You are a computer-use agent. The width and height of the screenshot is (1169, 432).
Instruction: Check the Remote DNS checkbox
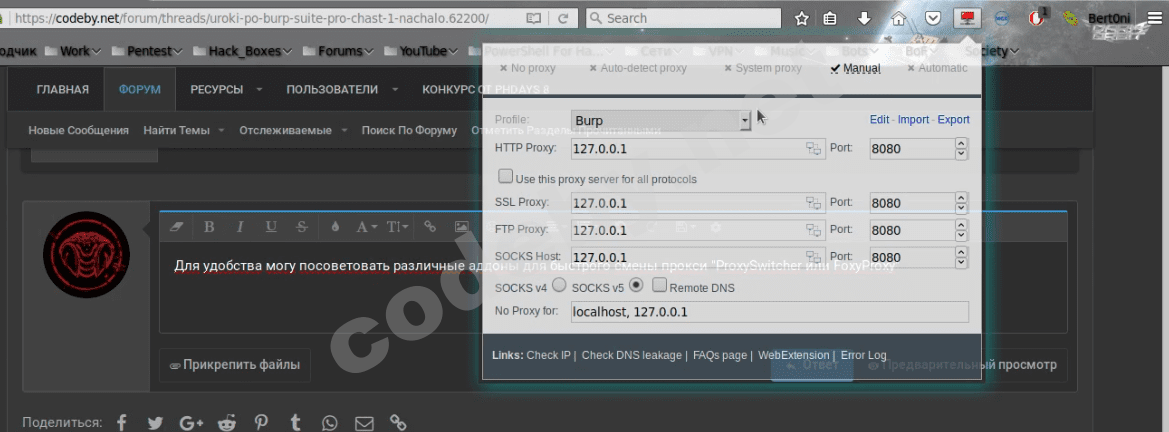click(x=659, y=286)
